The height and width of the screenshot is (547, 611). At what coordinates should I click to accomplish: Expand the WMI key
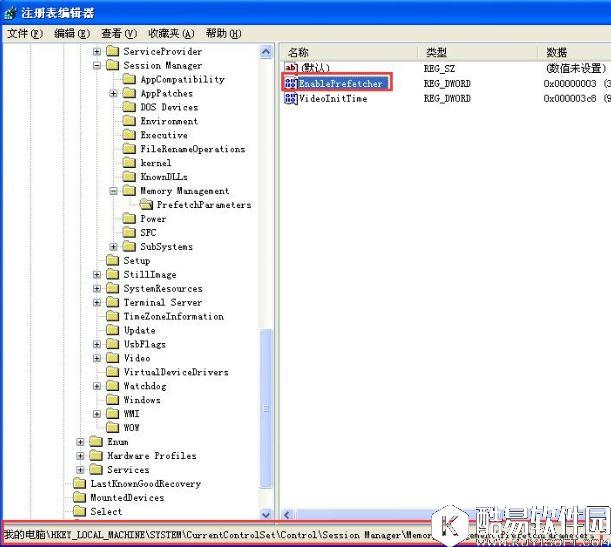point(97,414)
